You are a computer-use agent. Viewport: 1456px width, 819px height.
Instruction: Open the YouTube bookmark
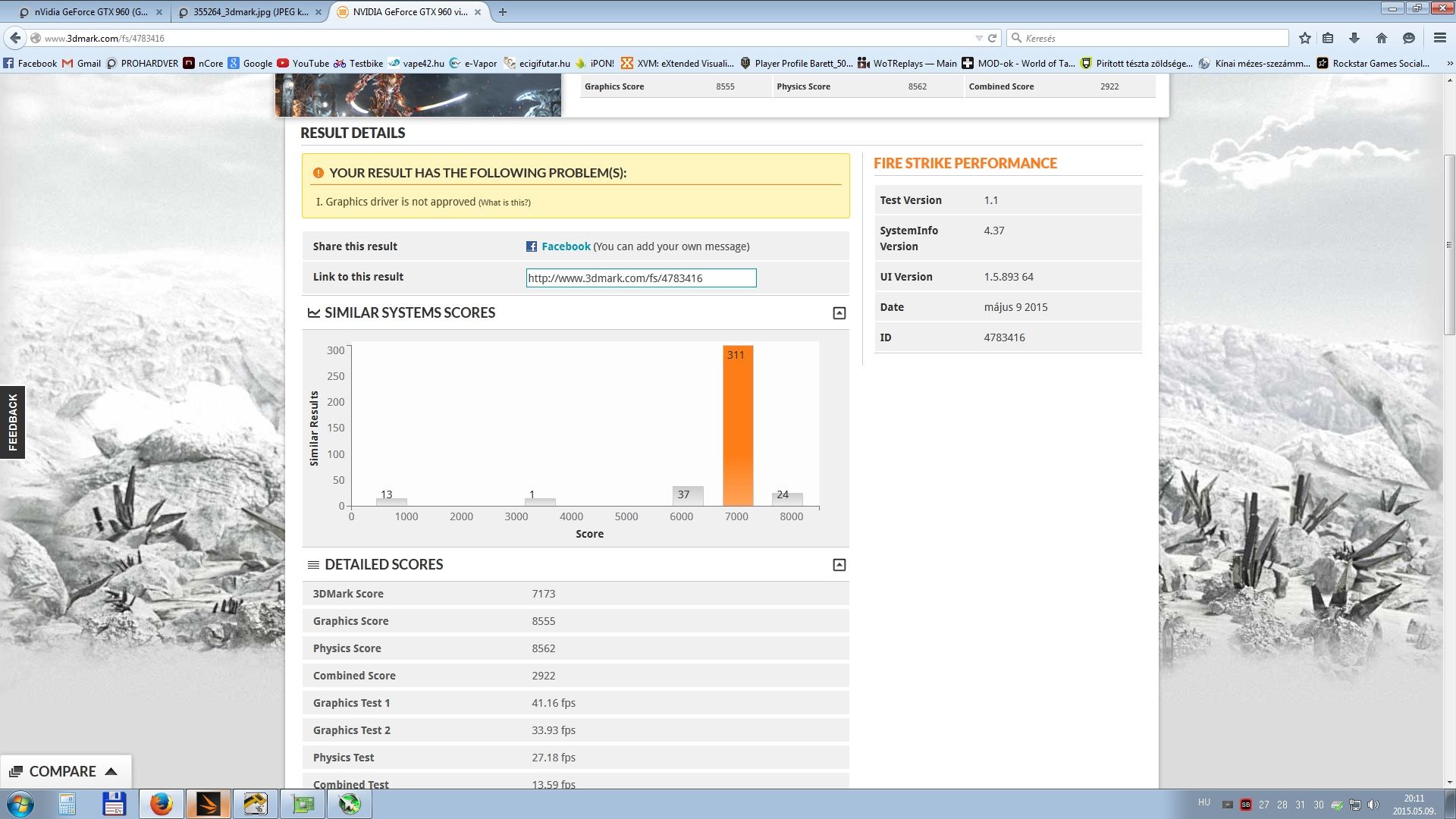pos(303,64)
